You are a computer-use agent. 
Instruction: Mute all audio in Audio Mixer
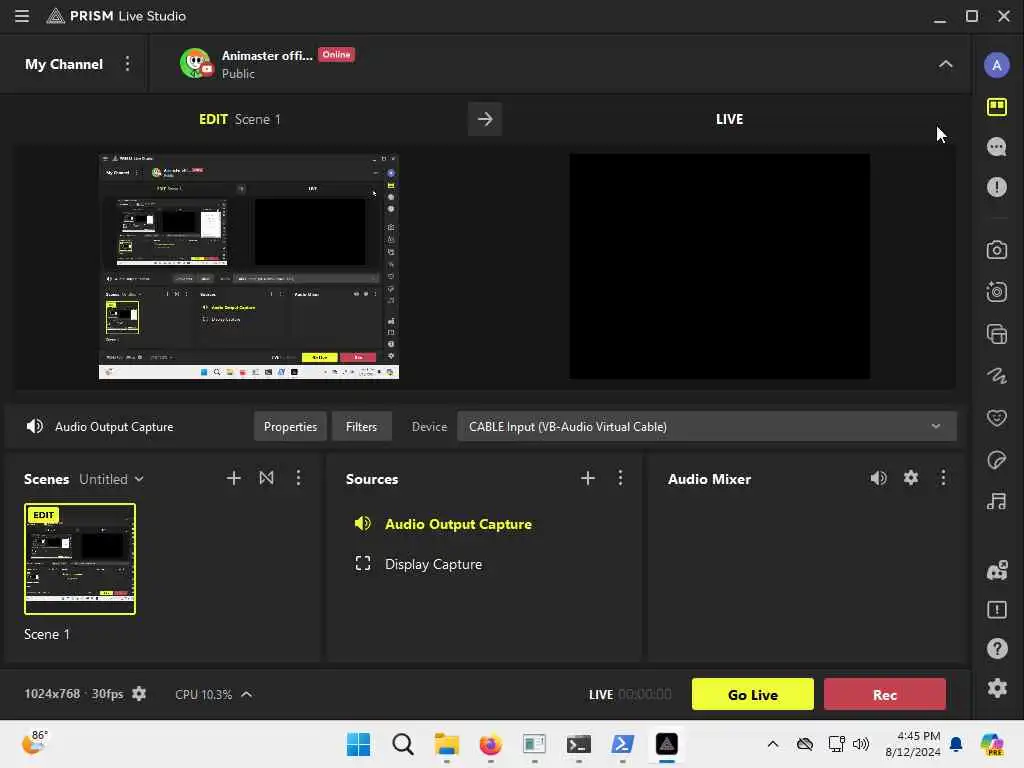pos(878,478)
